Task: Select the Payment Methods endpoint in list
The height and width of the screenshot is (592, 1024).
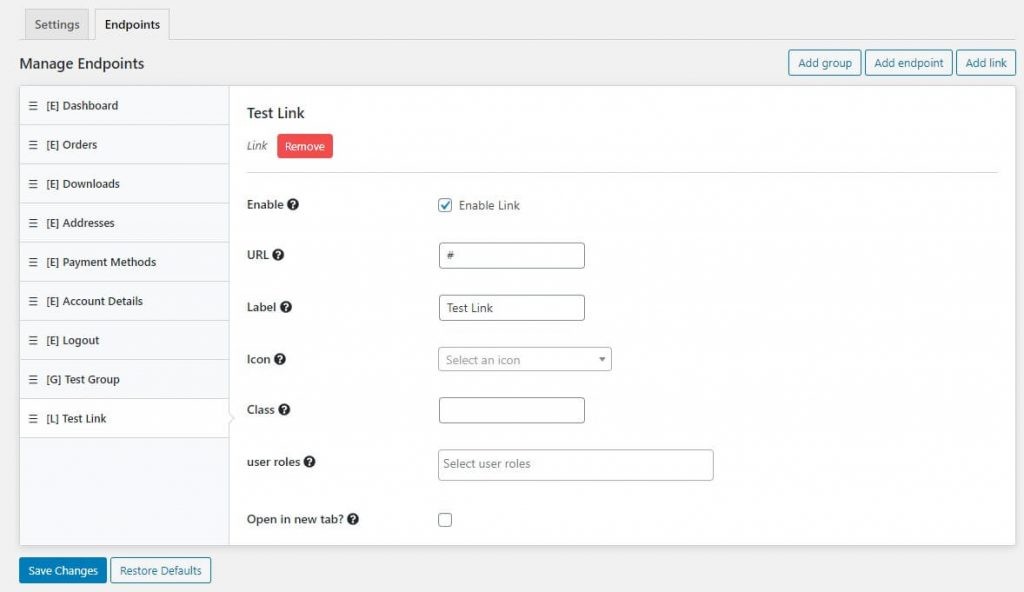Action: (109, 262)
